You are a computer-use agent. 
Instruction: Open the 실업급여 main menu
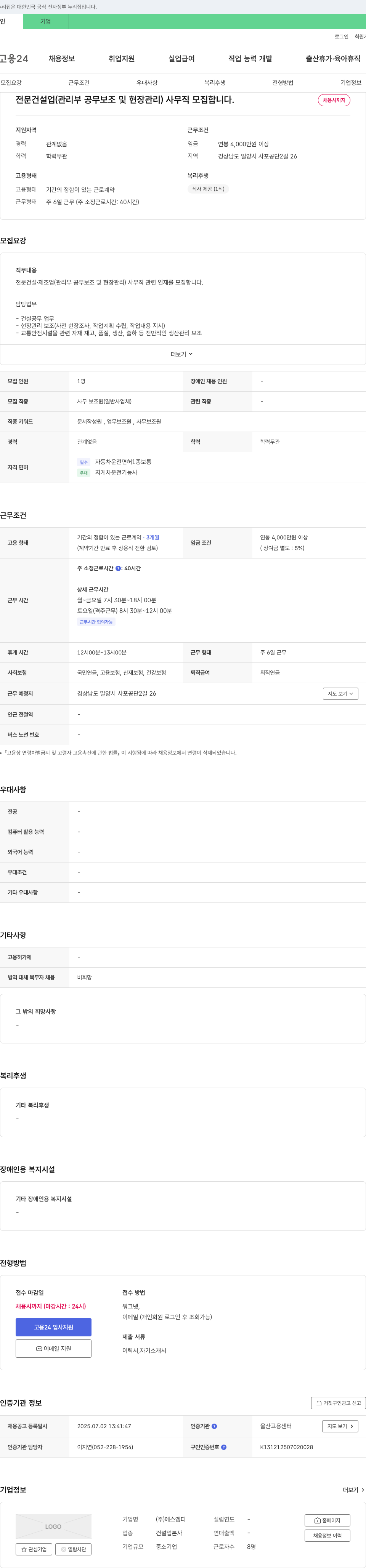pyautogui.click(x=181, y=58)
